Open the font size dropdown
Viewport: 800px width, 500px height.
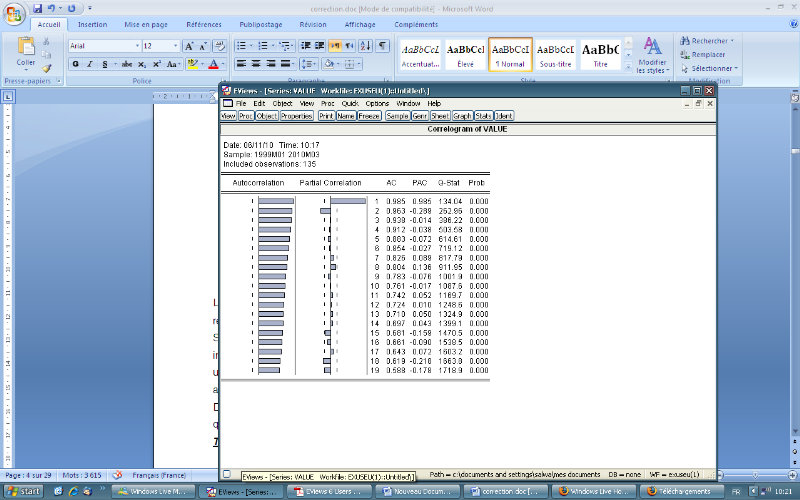(x=175, y=46)
